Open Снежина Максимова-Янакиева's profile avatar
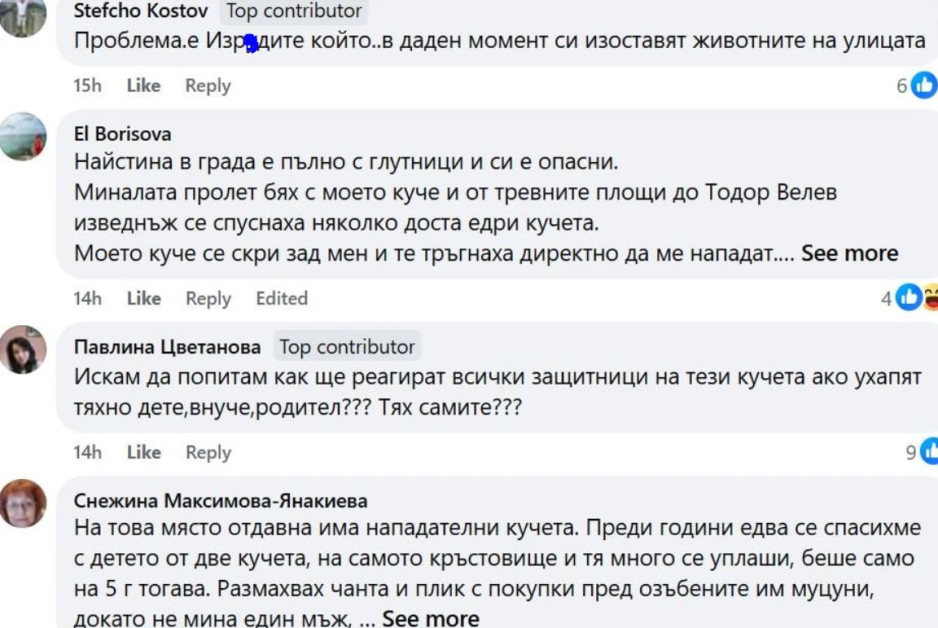This screenshot has height=628, width=938. click(x=22, y=503)
